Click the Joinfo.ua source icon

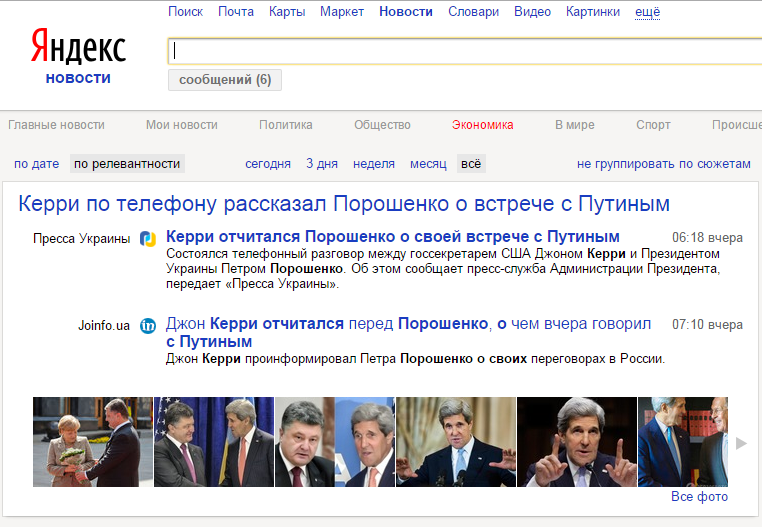[x=148, y=325]
